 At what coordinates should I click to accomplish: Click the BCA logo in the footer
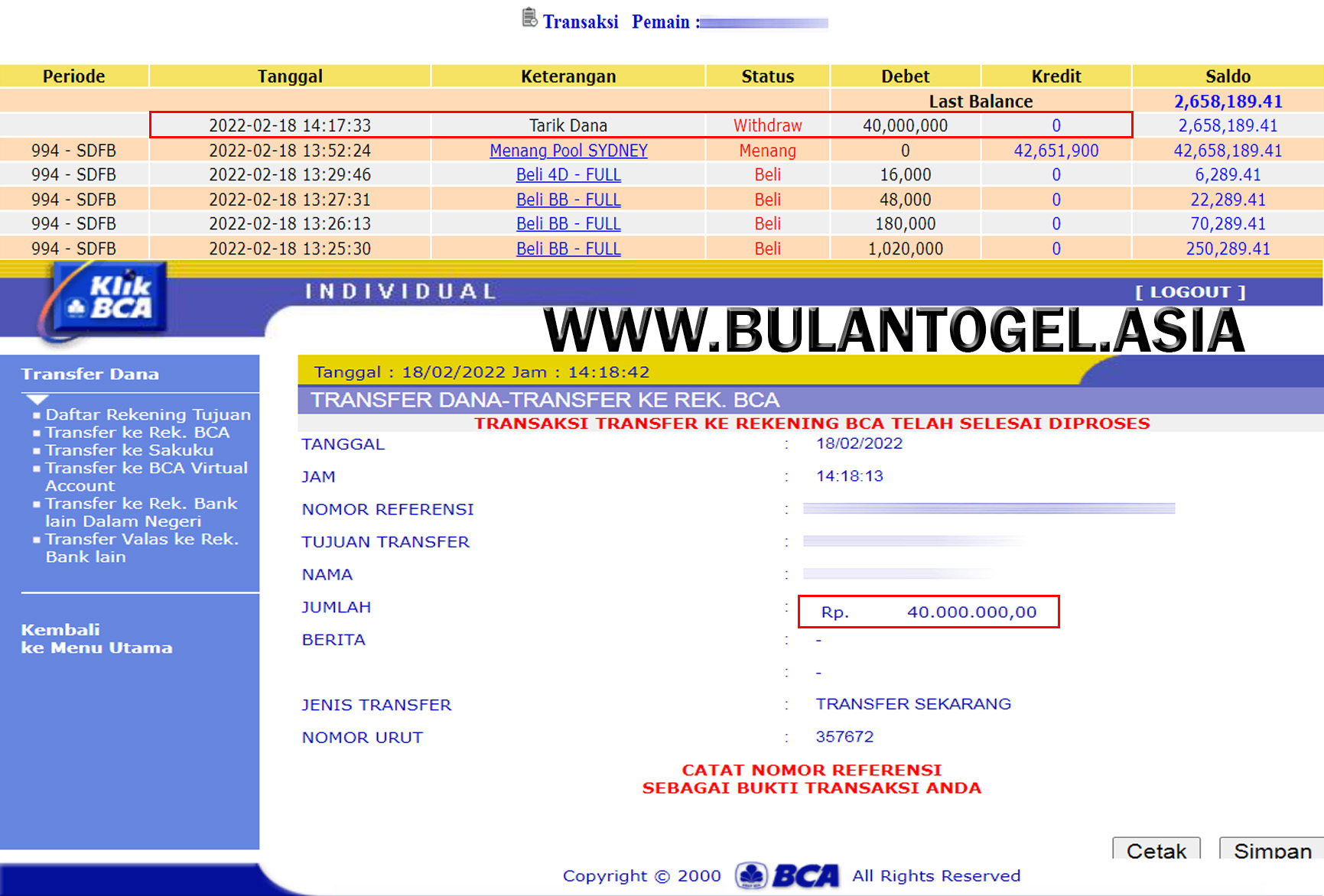click(787, 875)
